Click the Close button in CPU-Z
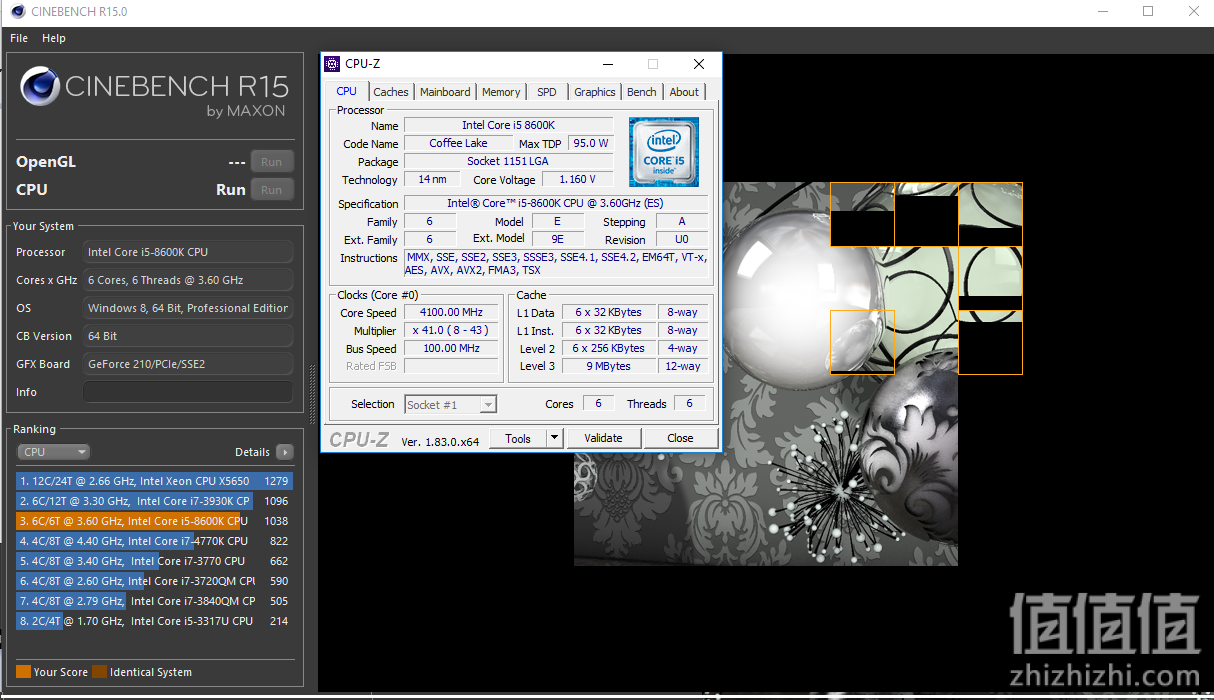1214x700 pixels. pos(680,438)
